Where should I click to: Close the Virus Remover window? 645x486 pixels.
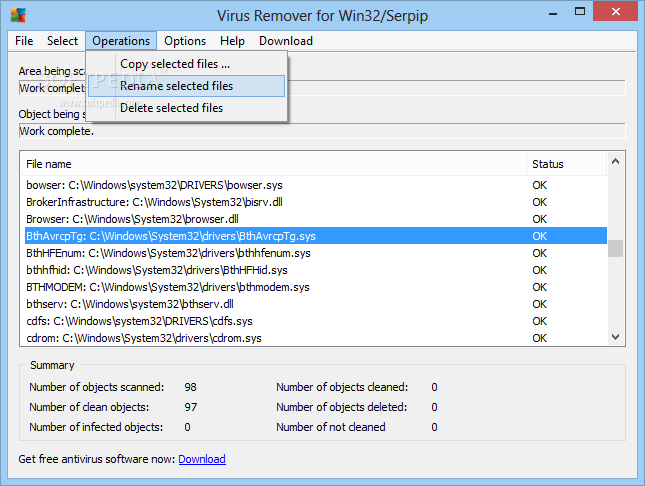(x=615, y=12)
